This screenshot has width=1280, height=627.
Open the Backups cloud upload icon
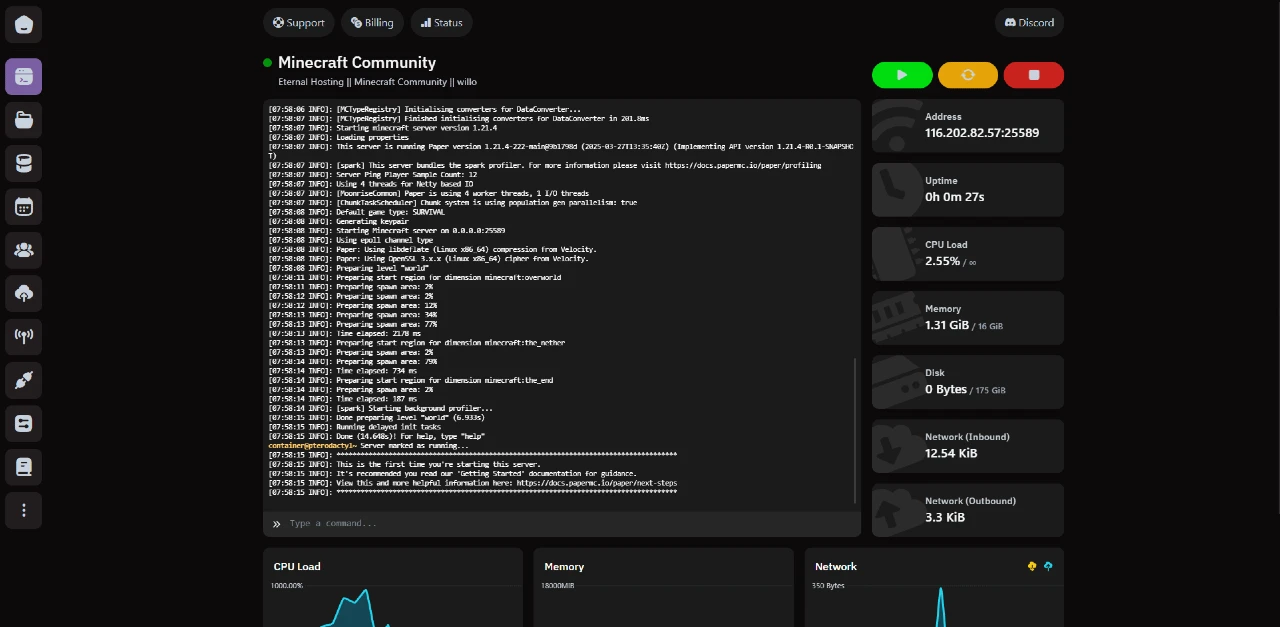pos(24,293)
